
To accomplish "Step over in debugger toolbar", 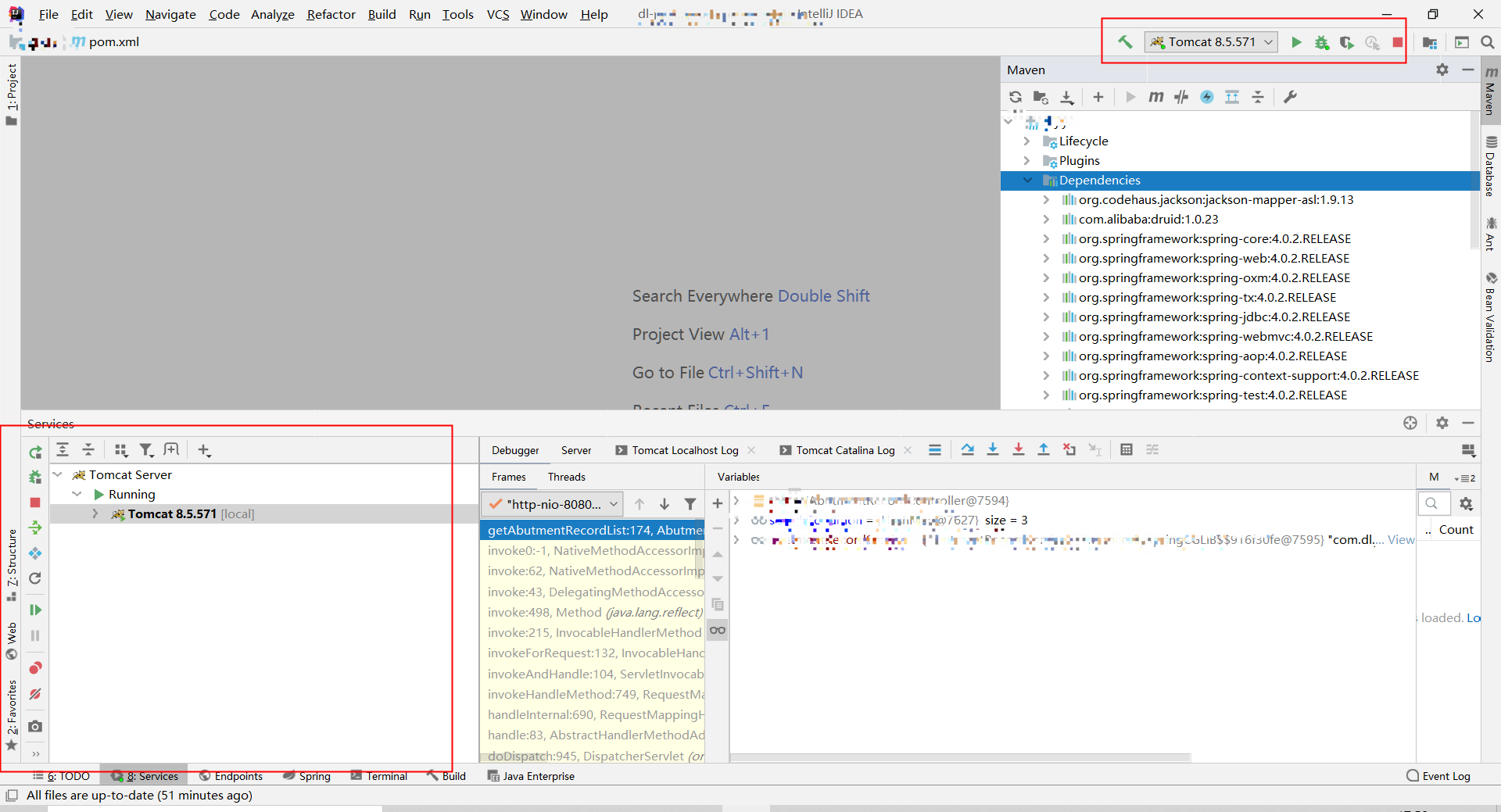I will [968, 449].
